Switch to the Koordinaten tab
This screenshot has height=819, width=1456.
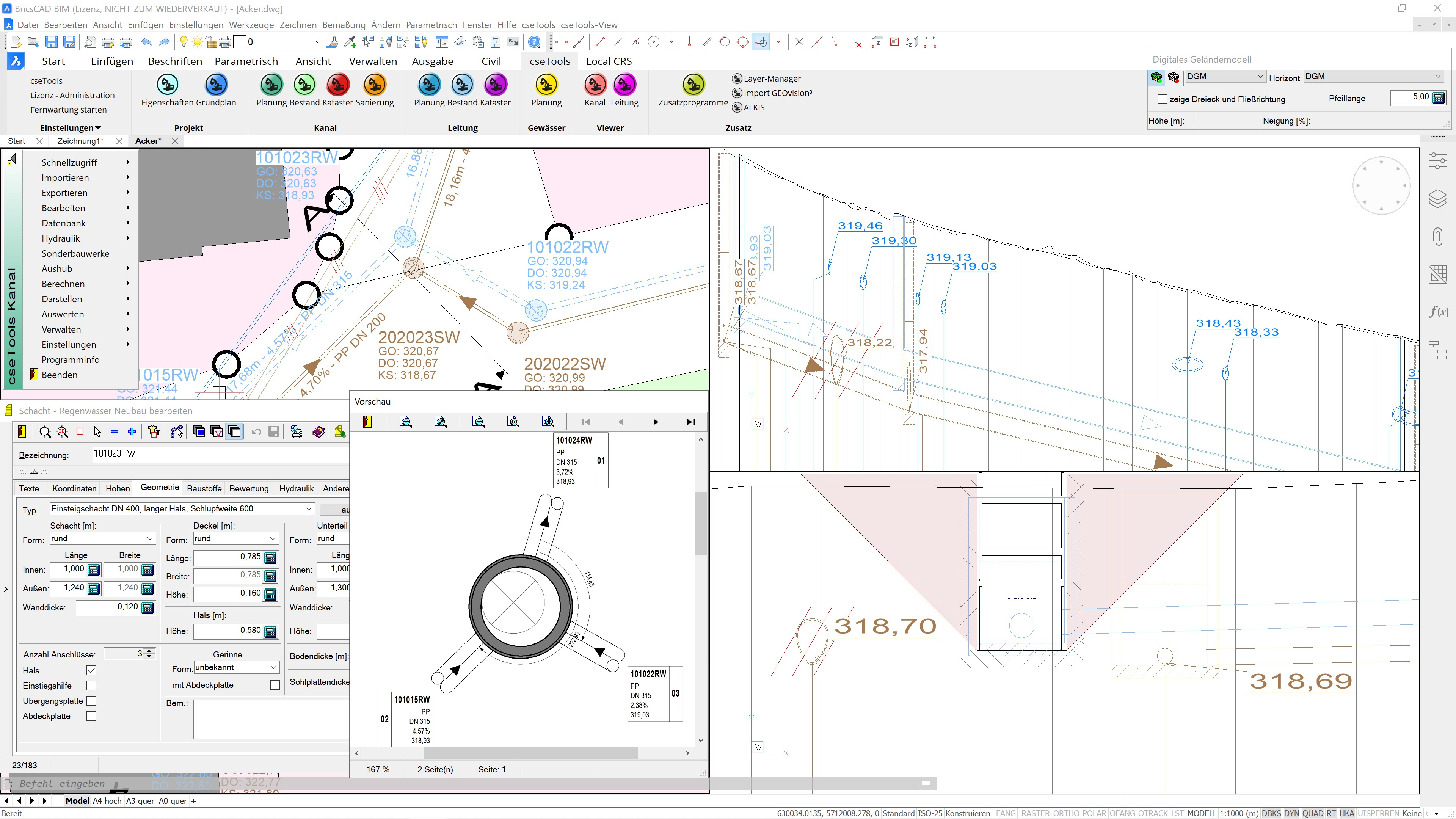[74, 489]
